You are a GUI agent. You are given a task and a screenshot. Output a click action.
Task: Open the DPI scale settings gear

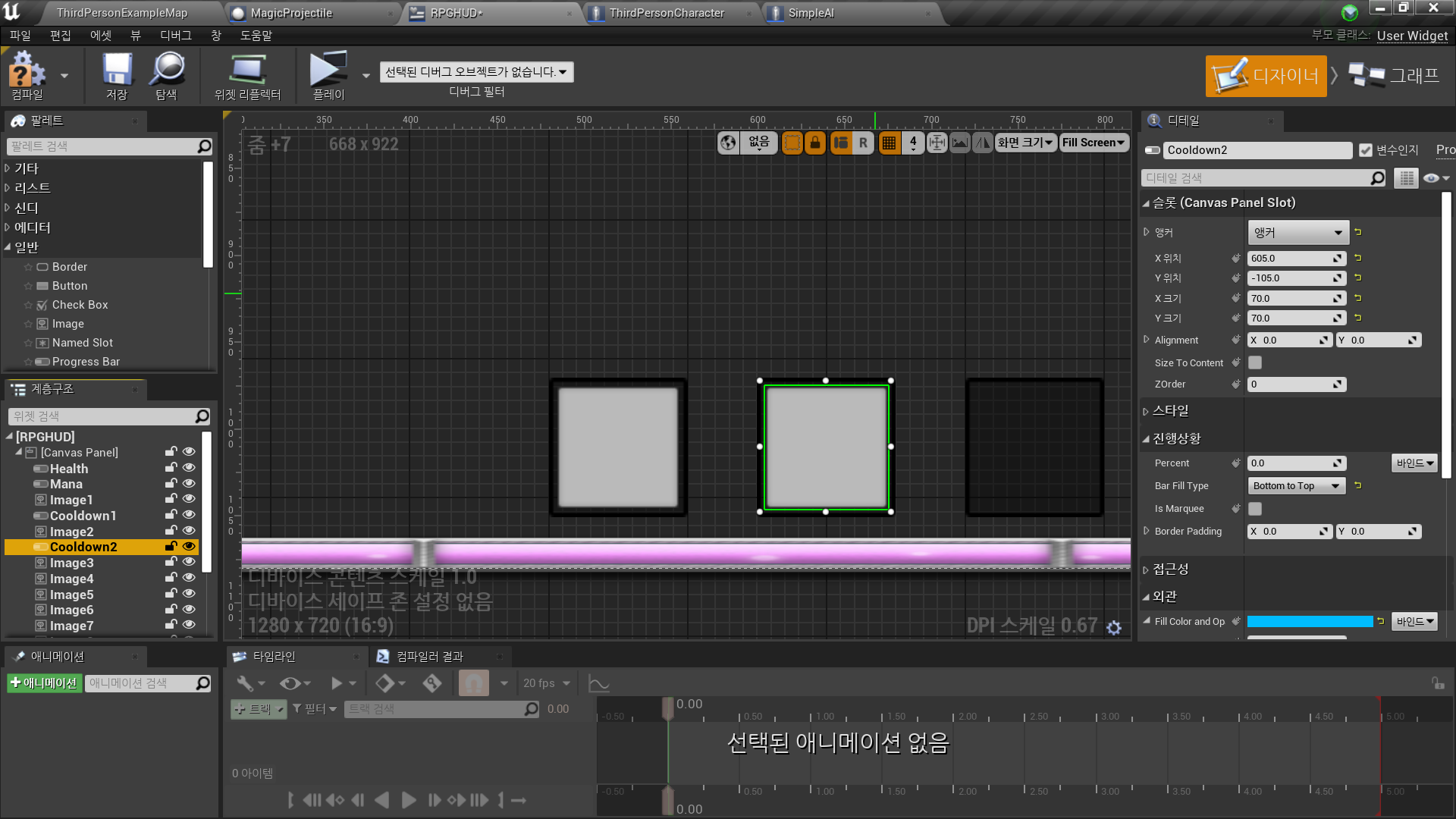tap(1113, 627)
